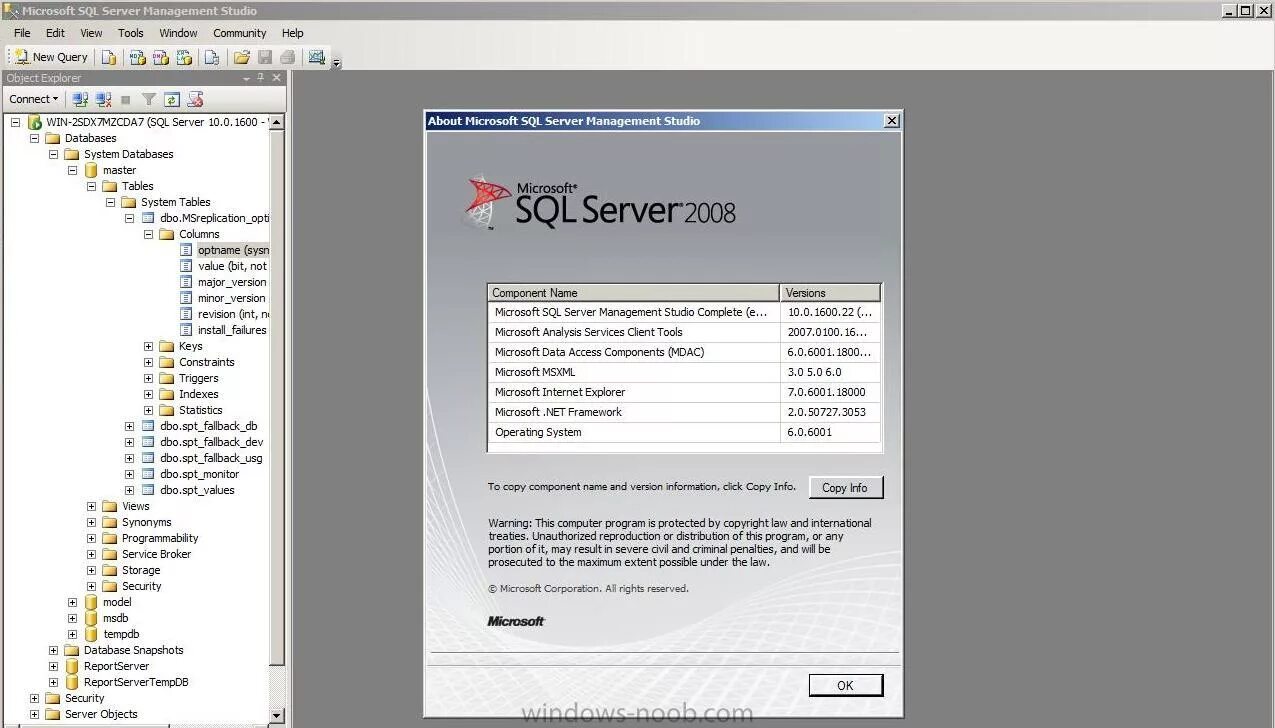The height and width of the screenshot is (728, 1275).
Task: Select the dbo.spt_values table
Action: click(x=197, y=490)
